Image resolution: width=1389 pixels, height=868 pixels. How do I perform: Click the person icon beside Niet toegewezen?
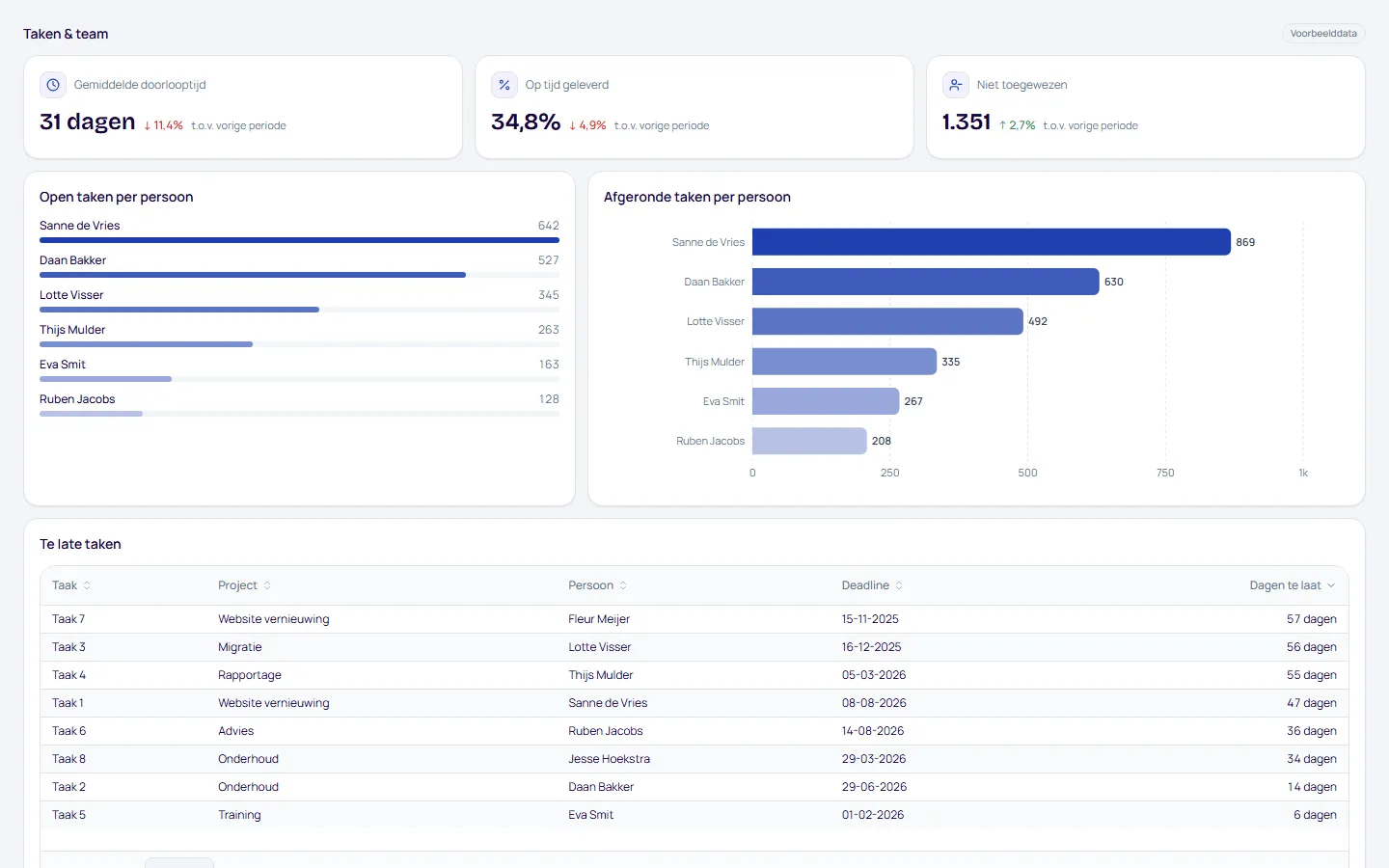tap(956, 85)
